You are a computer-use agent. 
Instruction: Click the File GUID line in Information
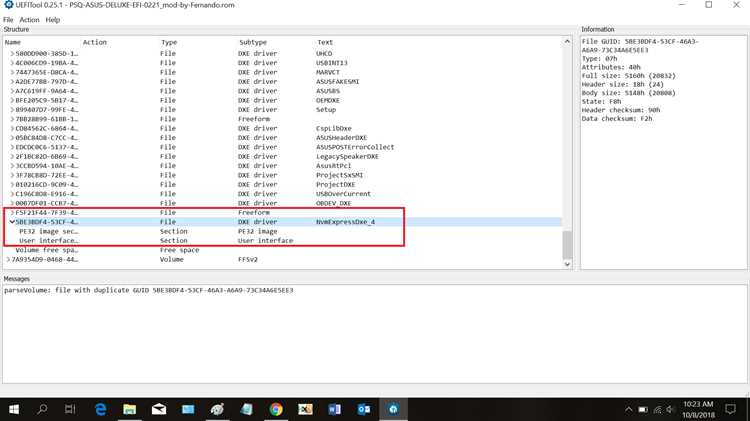point(640,46)
